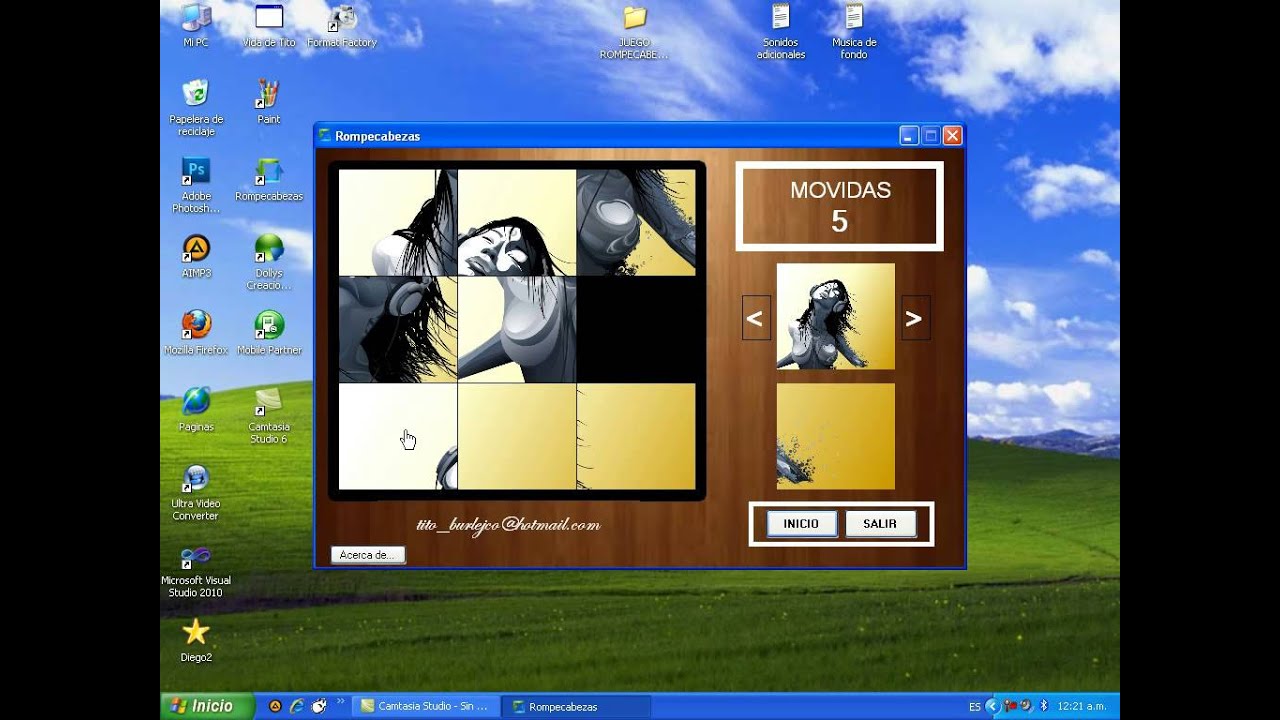Show next puzzle image with > arrow
The image size is (1280, 720).
[915, 318]
